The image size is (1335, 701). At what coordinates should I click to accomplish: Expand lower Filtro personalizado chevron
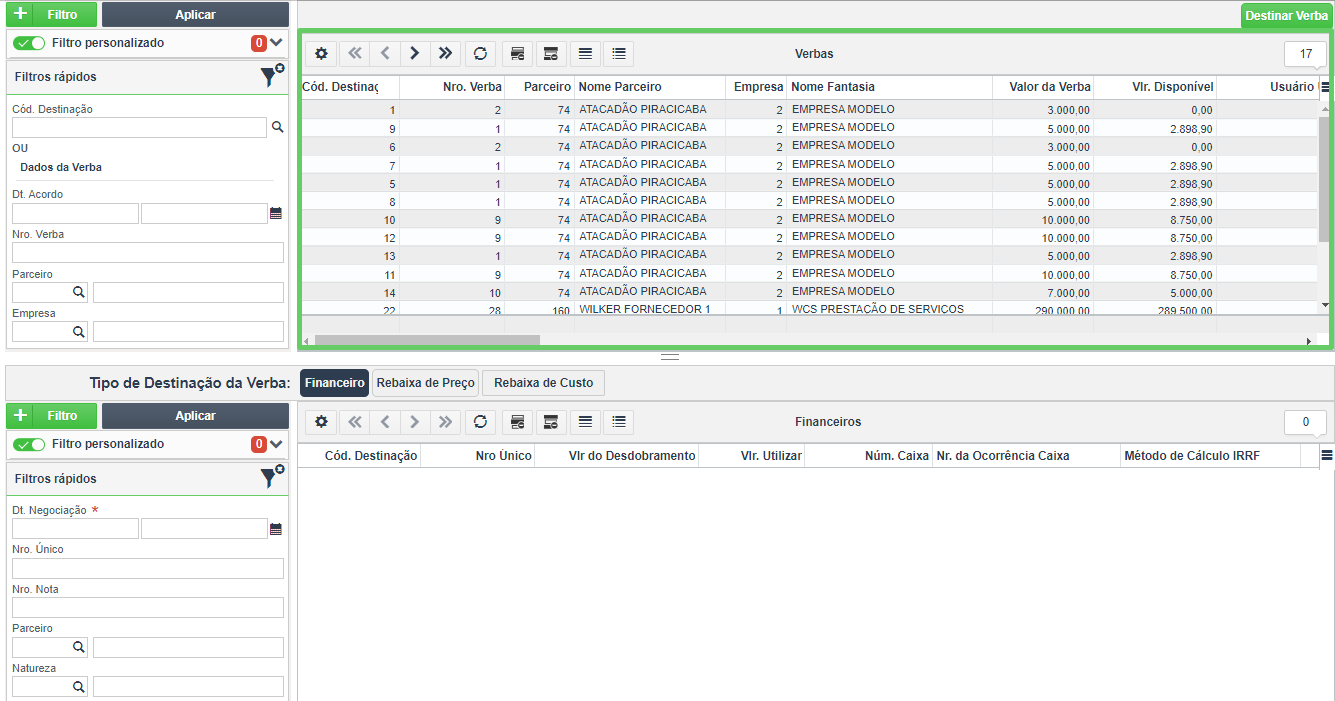coord(277,444)
